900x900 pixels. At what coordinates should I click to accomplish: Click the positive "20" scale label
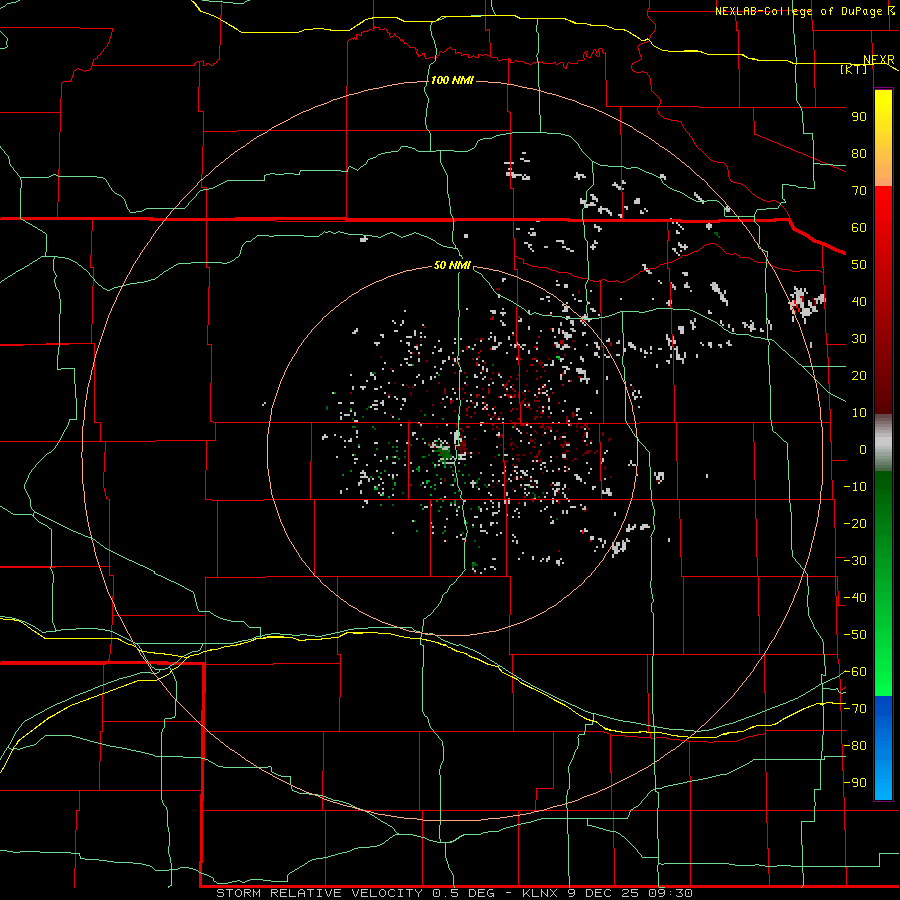tap(859, 375)
